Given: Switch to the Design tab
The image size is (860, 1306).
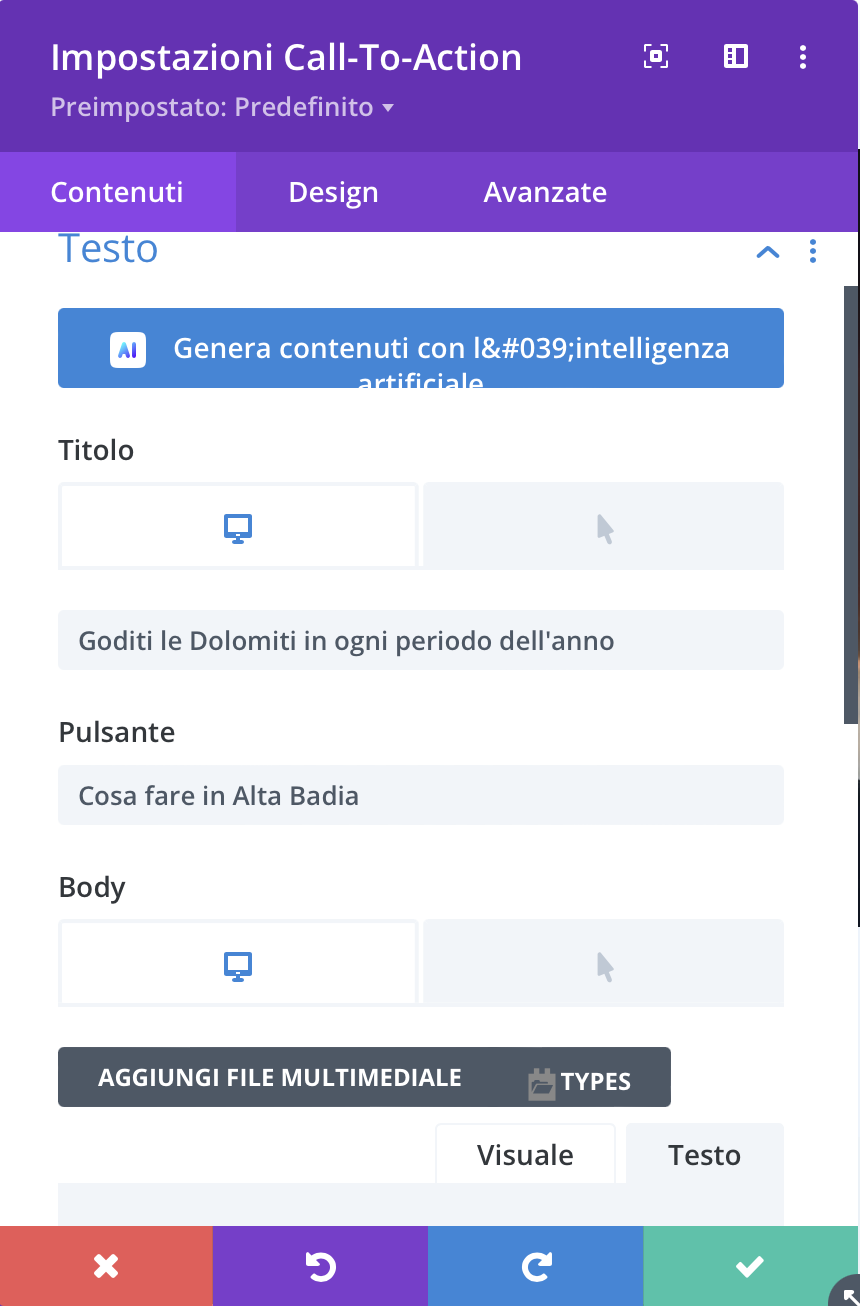Looking at the screenshot, I should coord(333,192).
